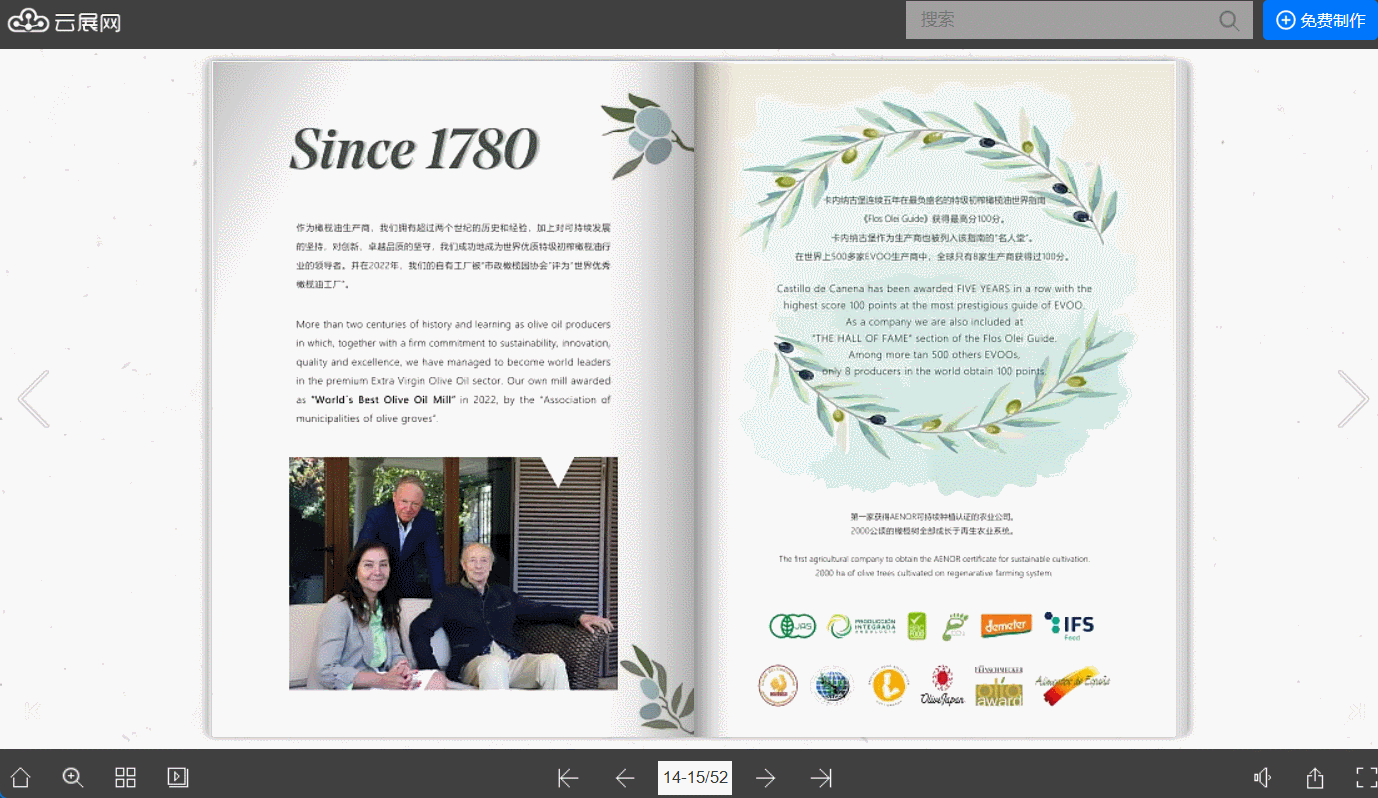Click the magnifier search icon
1378x798 pixels.
click(1230, 20)
